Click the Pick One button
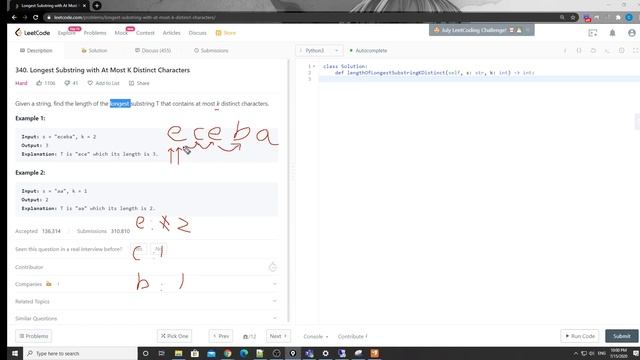This screenshot has height=360, width=640. (x=174, y=336)
